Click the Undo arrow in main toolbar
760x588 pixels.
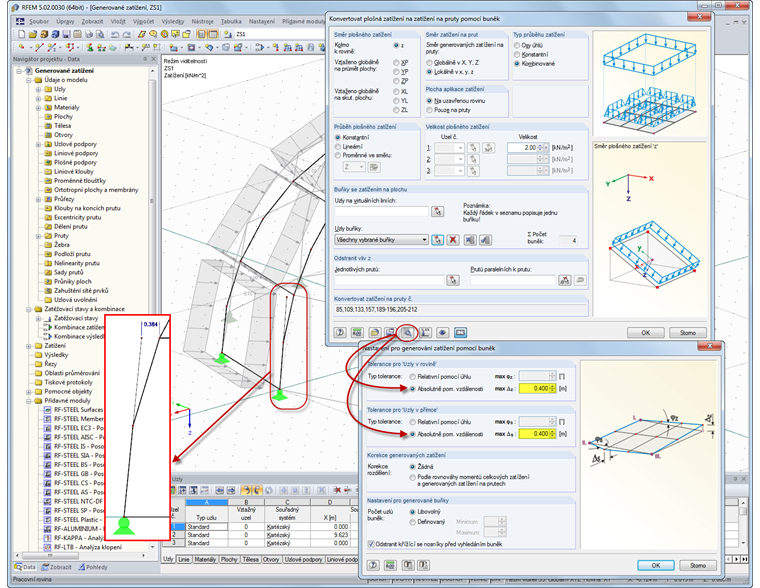(x=115, y=34)
